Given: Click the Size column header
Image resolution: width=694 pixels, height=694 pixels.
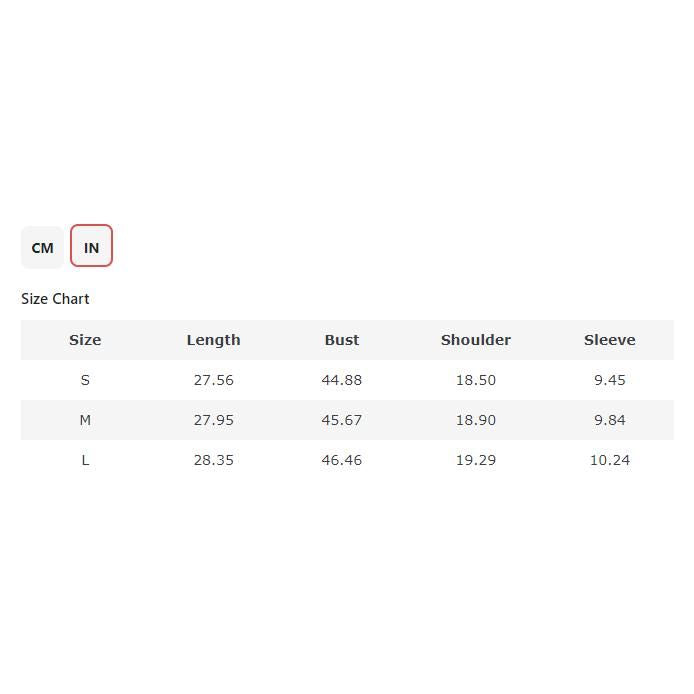Looking at the screenshot, I should point(85,340).
